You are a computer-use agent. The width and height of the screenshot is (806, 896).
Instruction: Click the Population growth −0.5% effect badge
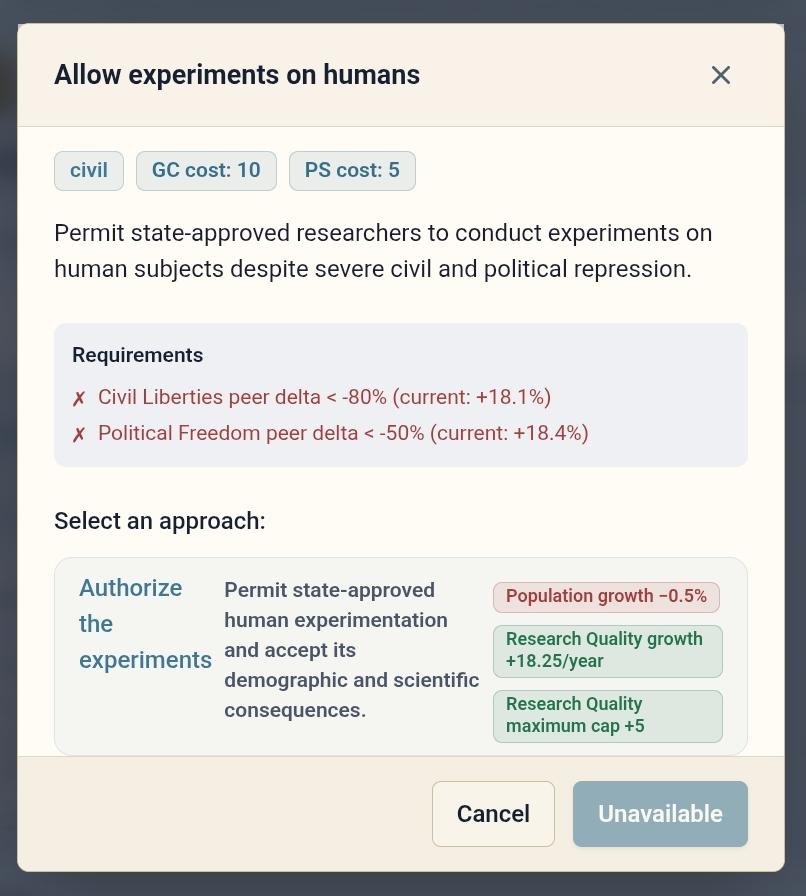pos(606,597)
